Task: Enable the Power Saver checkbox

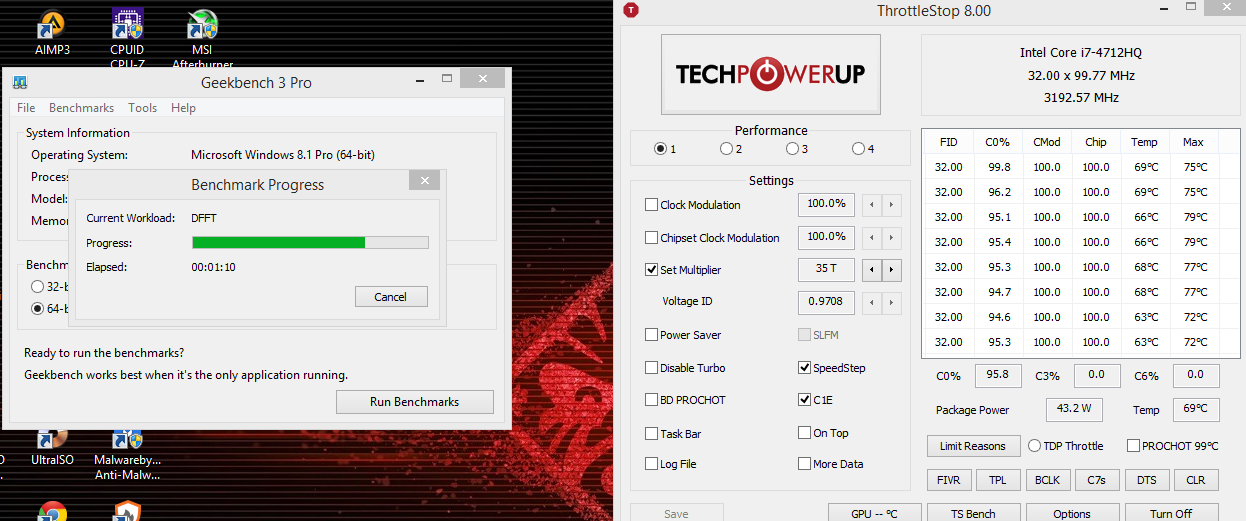Action: click(652, 335)
